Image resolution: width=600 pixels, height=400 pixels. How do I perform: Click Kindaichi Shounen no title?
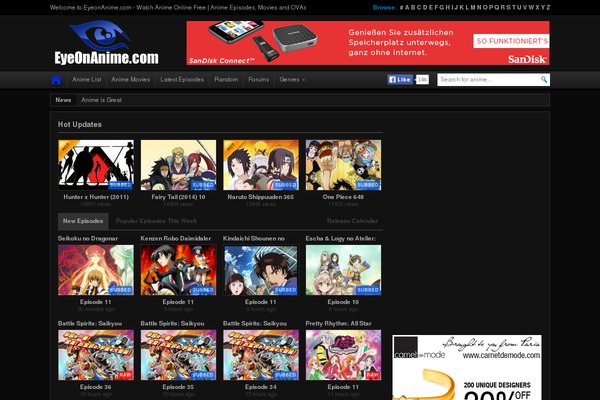254,238
